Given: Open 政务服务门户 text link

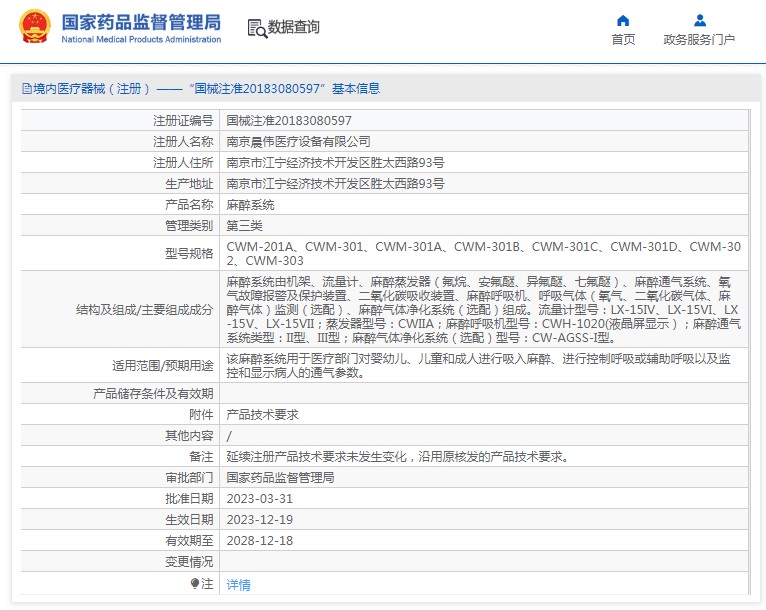Looking at the screenshot, I should (699, 40).
